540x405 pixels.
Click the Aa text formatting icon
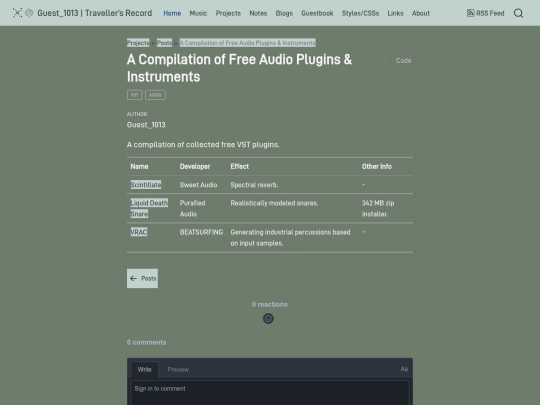tap(404, 369)
